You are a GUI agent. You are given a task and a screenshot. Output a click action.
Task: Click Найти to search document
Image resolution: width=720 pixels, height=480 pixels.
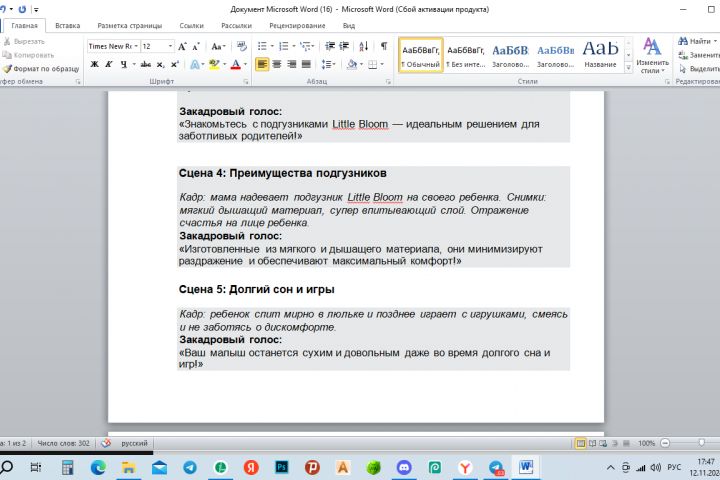tap(697, 41)
